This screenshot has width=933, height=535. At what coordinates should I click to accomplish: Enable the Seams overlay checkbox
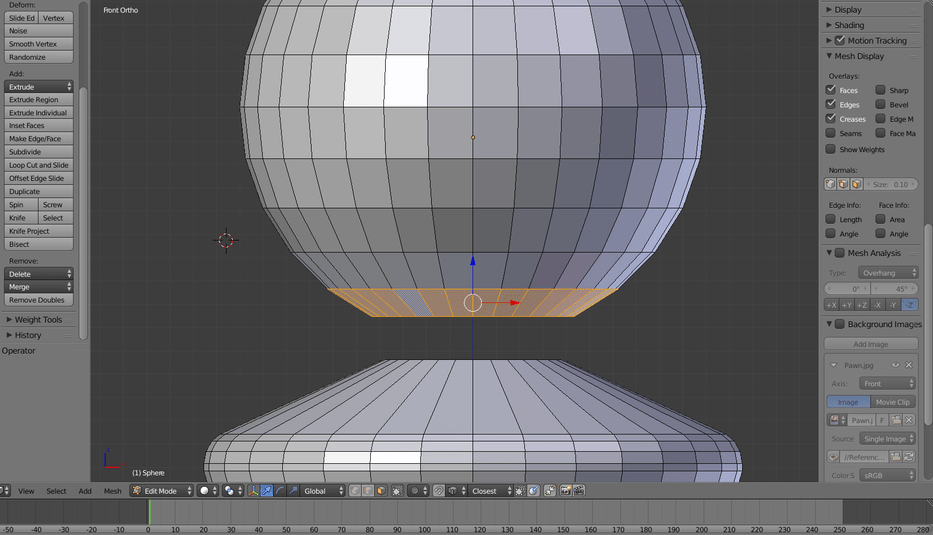pos(830,133)
